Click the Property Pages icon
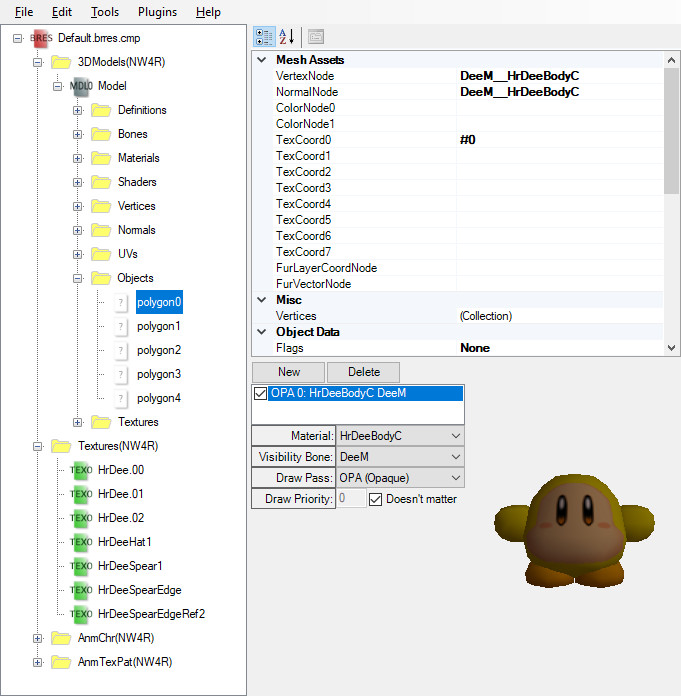681x696 pixels. pyautogui.click(x=316, y=36)
